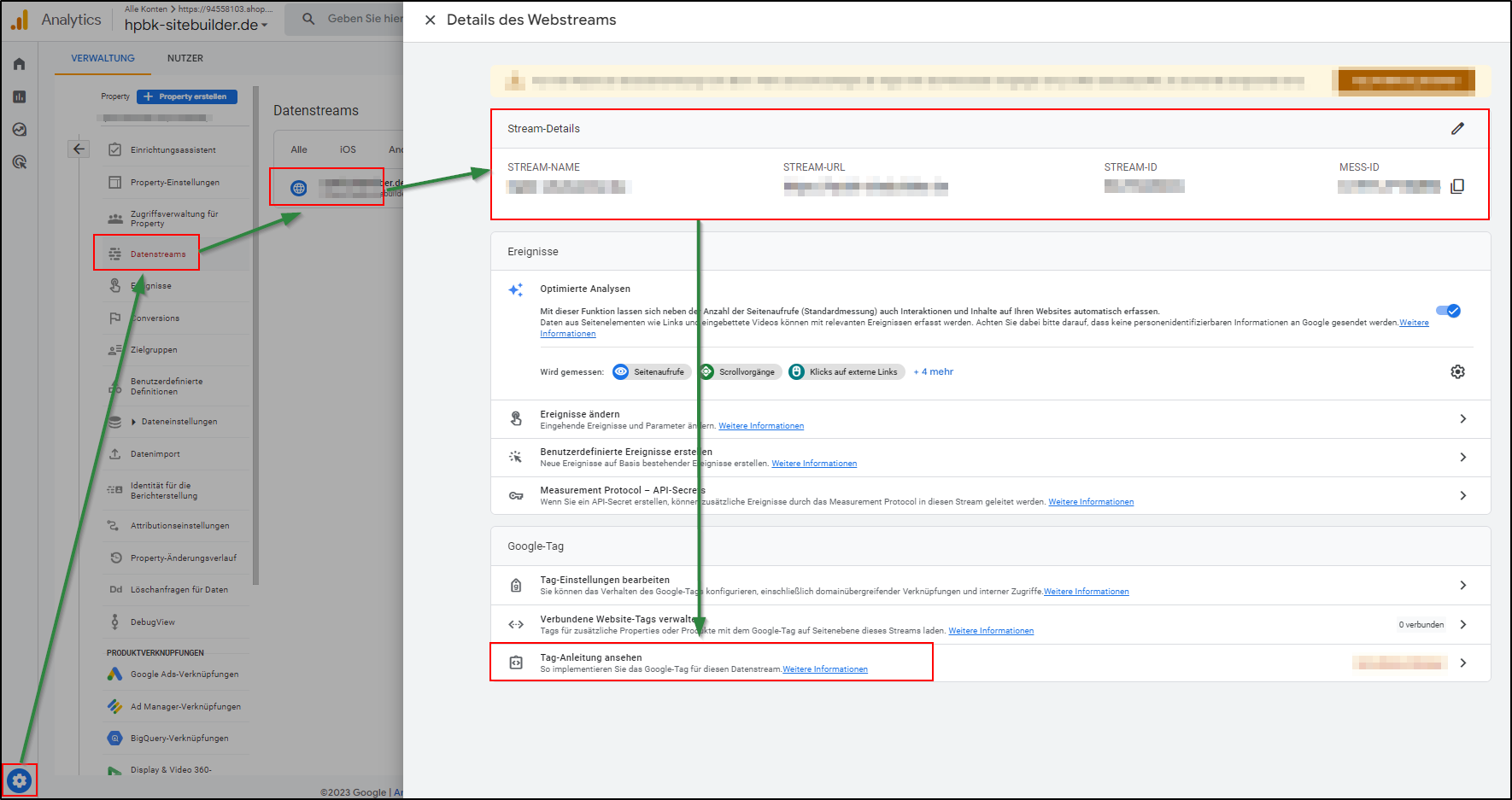Click the pencil edit icon in Stream-Details
Screen dimensions: 1512x800
(x=1457, y=129)
